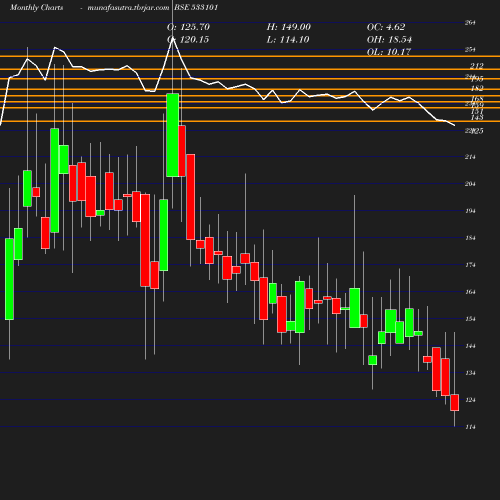Viewport: 500px width, 500px height.
Task: Click the low value "L: 114.10"
Action: click(x=288, y=39)
